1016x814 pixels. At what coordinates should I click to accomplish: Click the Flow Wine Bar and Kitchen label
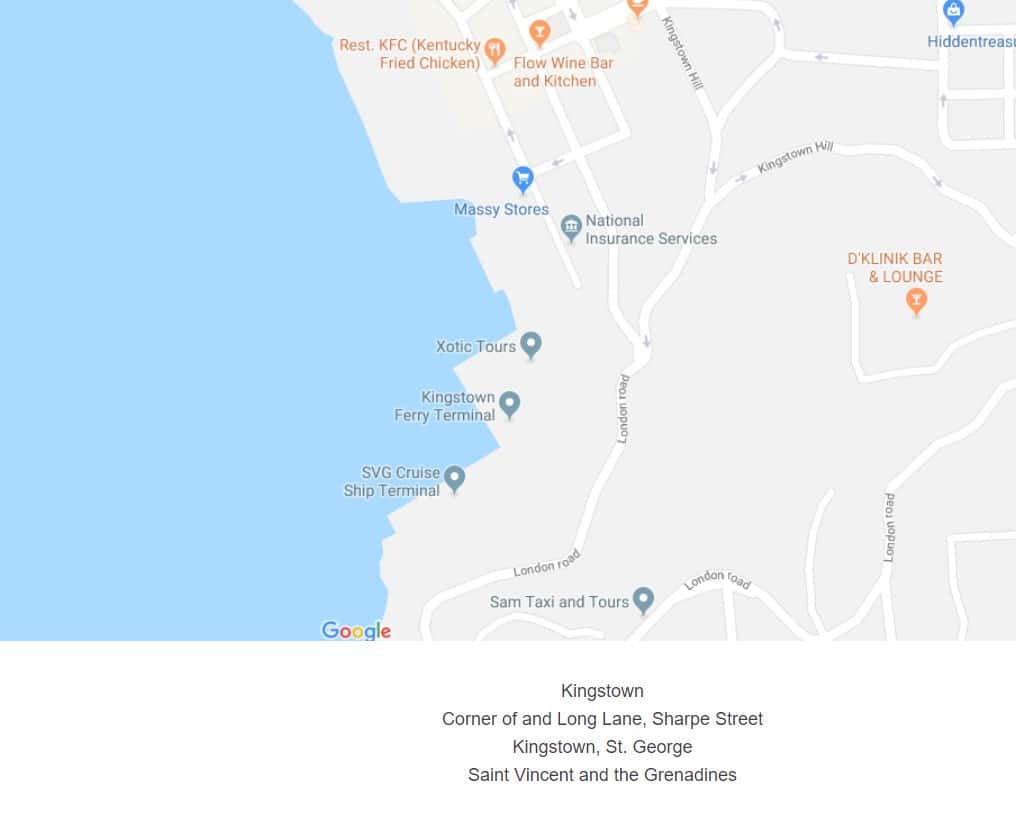pyautogui.click(x=563, y=72)
